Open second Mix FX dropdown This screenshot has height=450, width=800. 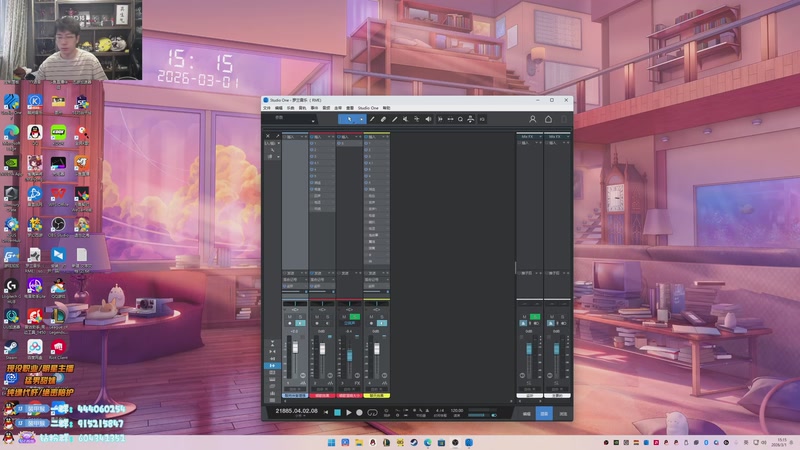pos(568,137)
